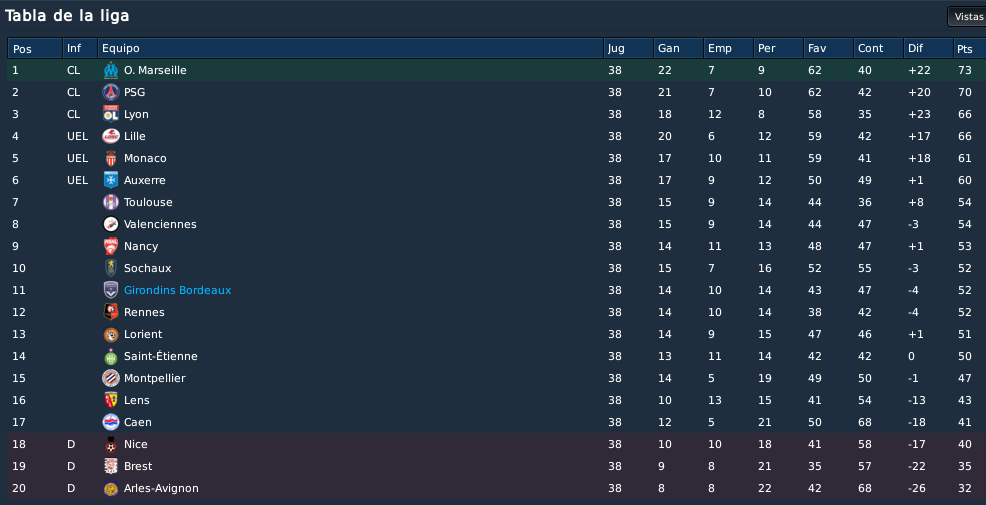Open the Nice team entry
This screenshot has height=505, width=986.
[135, 445]
